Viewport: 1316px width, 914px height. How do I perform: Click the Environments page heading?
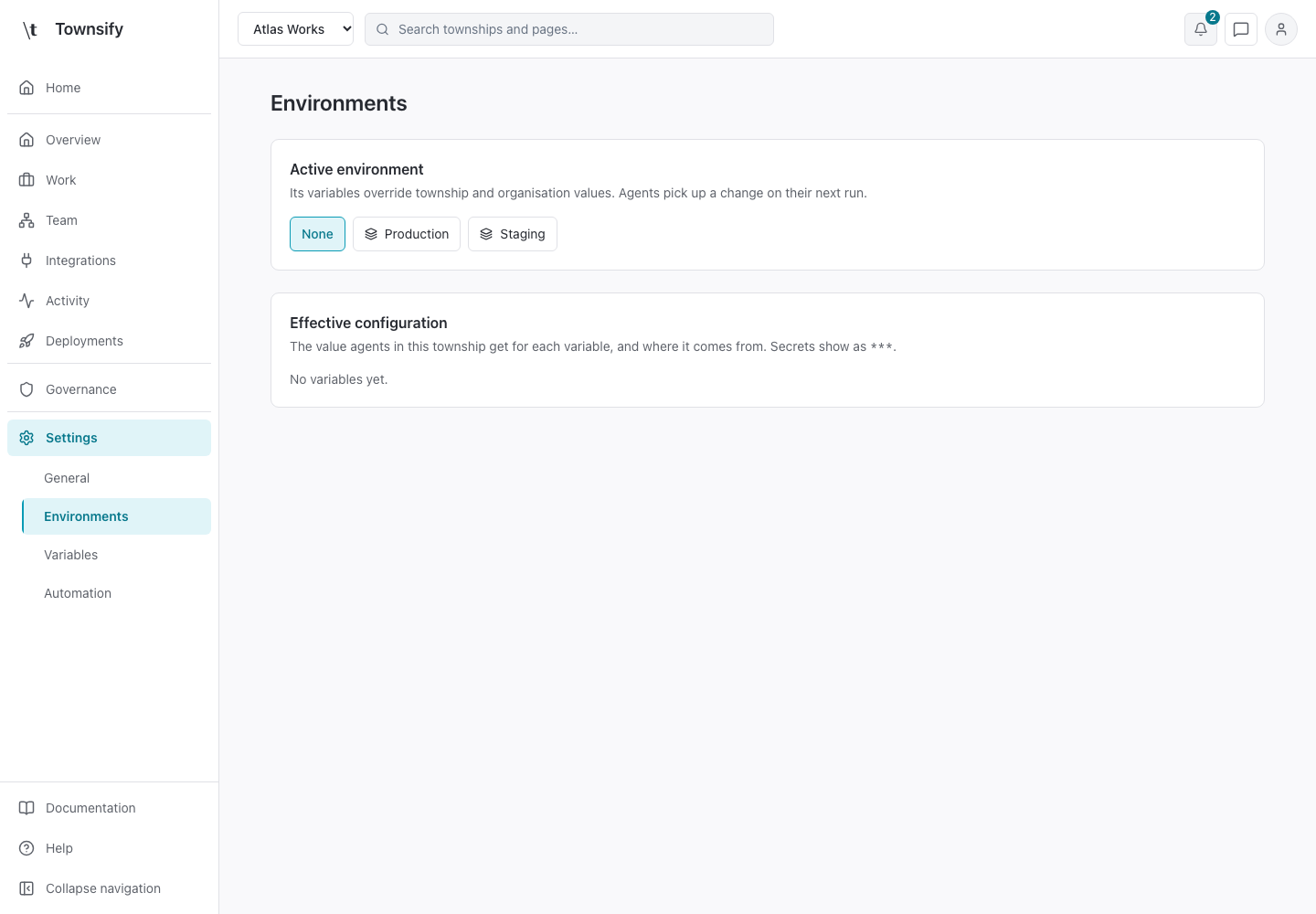click(x=339, y=103)
